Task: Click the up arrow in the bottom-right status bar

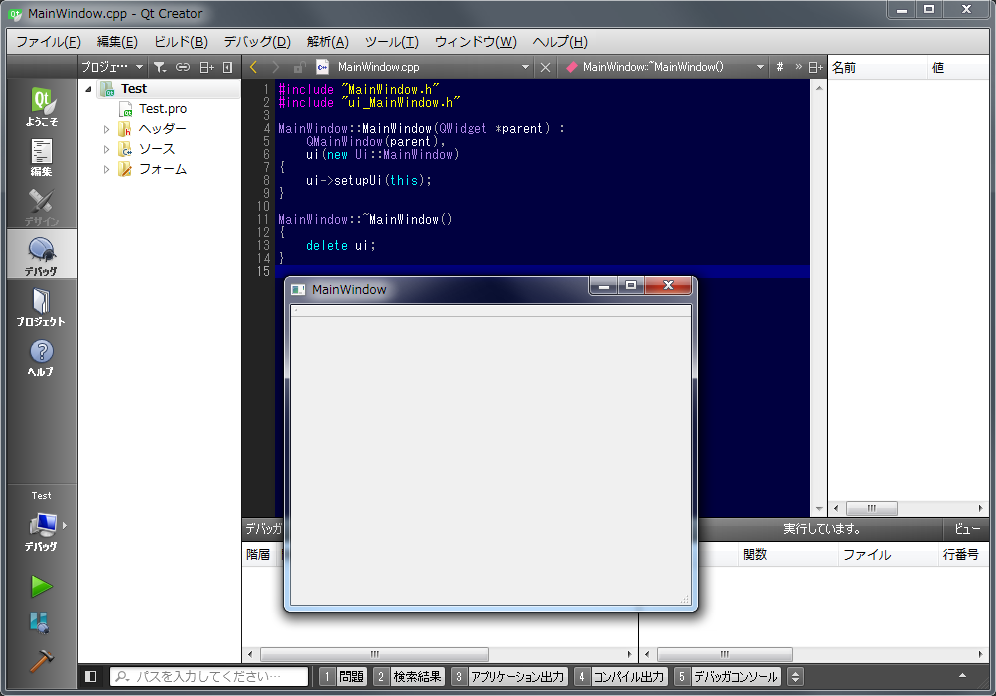Action: point(962,676)
